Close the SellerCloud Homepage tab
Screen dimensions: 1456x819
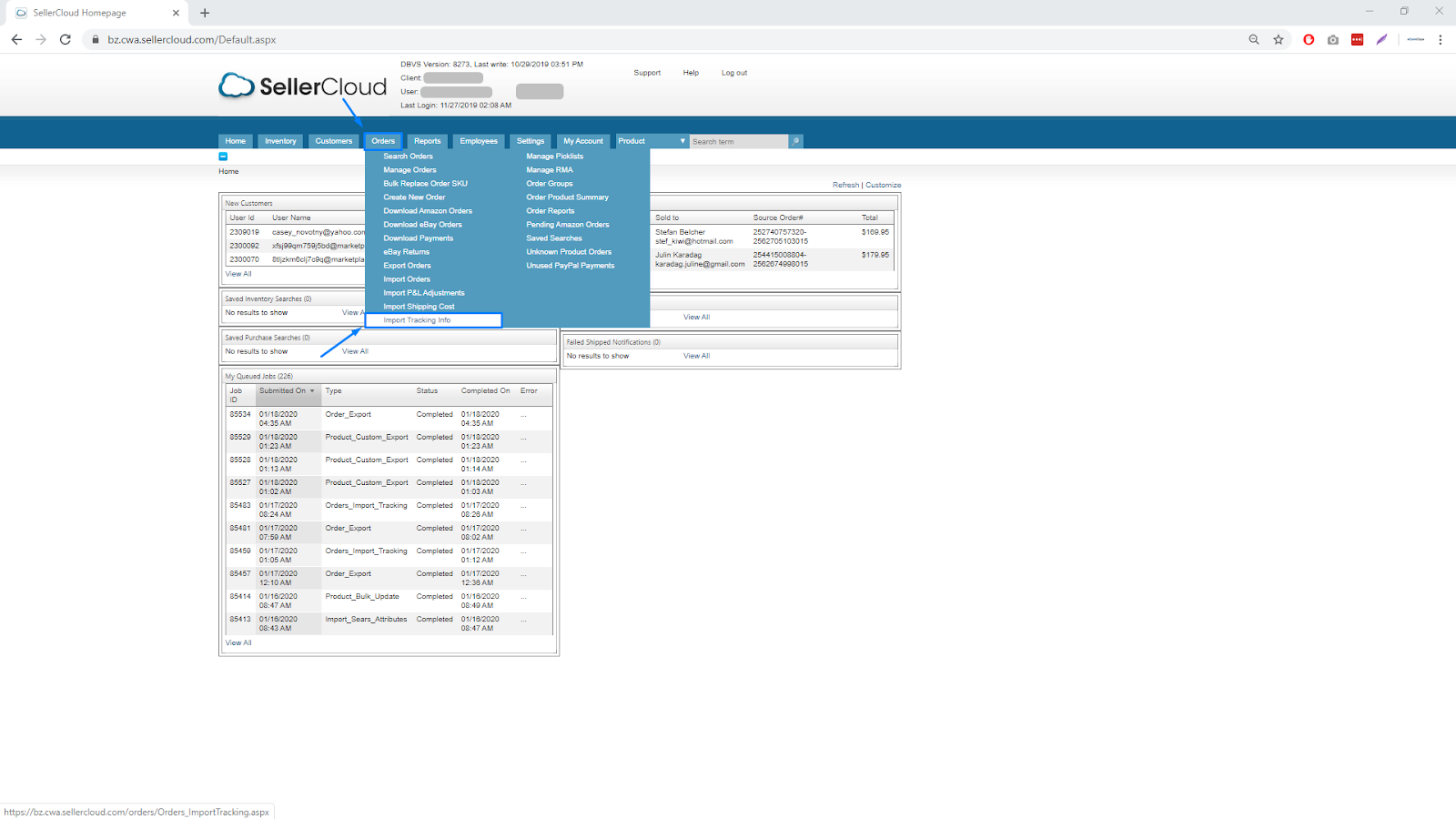(176, 13)
